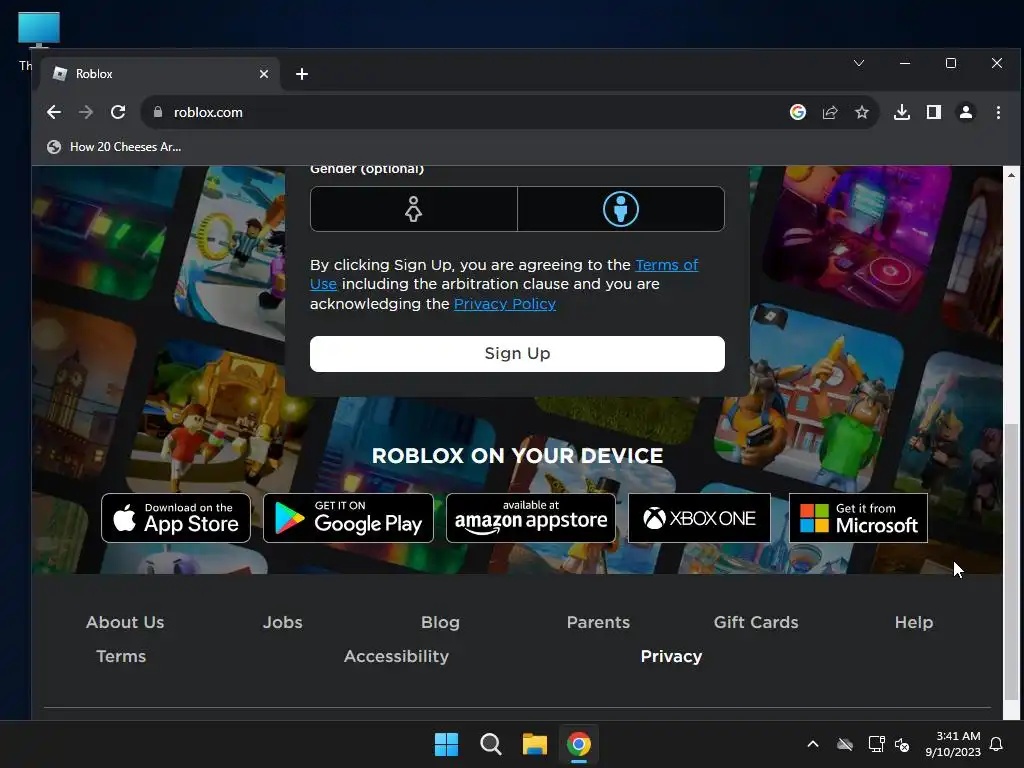
Task: Select the Roblox browser tab
Action: [161, 74]
